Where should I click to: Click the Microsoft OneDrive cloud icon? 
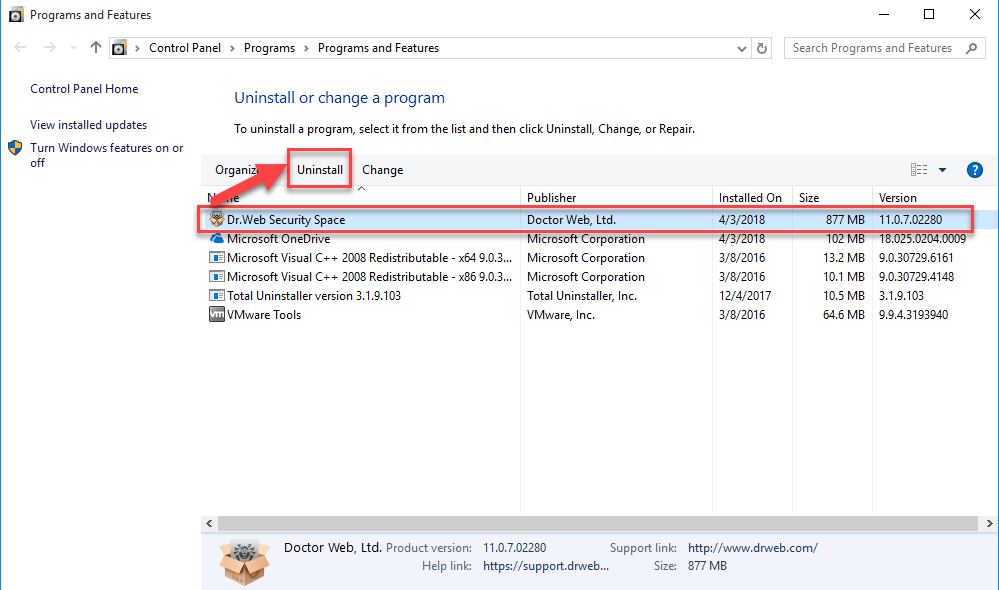[217, 238]
